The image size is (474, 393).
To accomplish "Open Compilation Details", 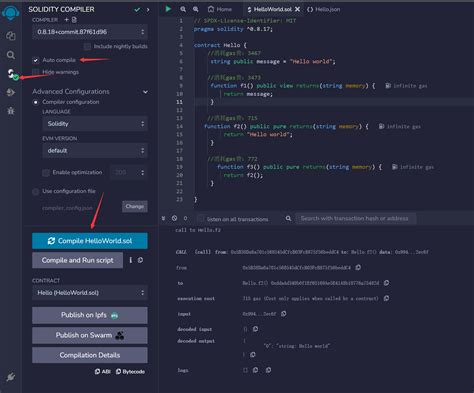I will point(90,355).
